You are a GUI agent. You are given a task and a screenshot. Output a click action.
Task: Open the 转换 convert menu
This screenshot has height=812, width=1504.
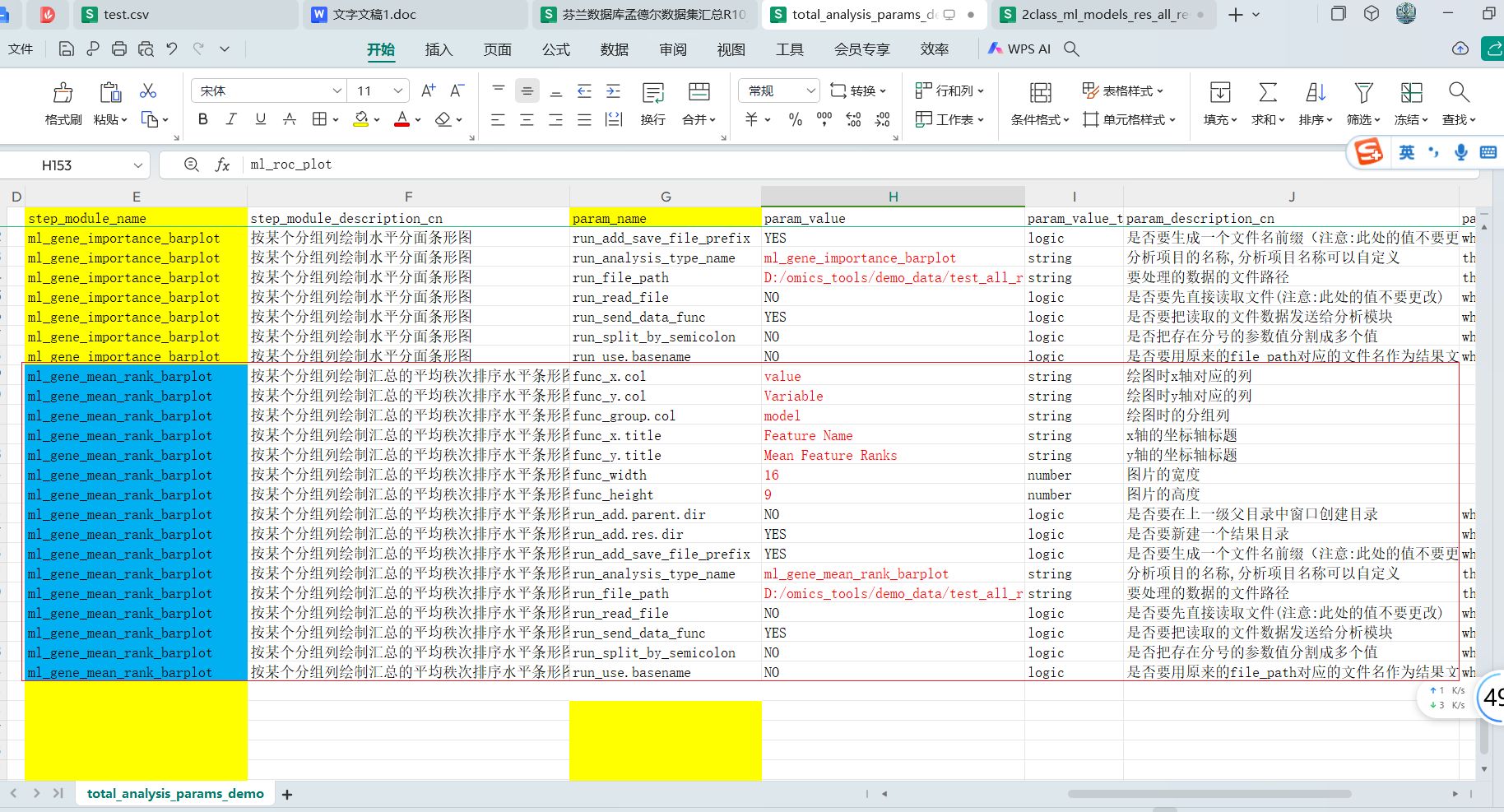click(x=858, y=90)
